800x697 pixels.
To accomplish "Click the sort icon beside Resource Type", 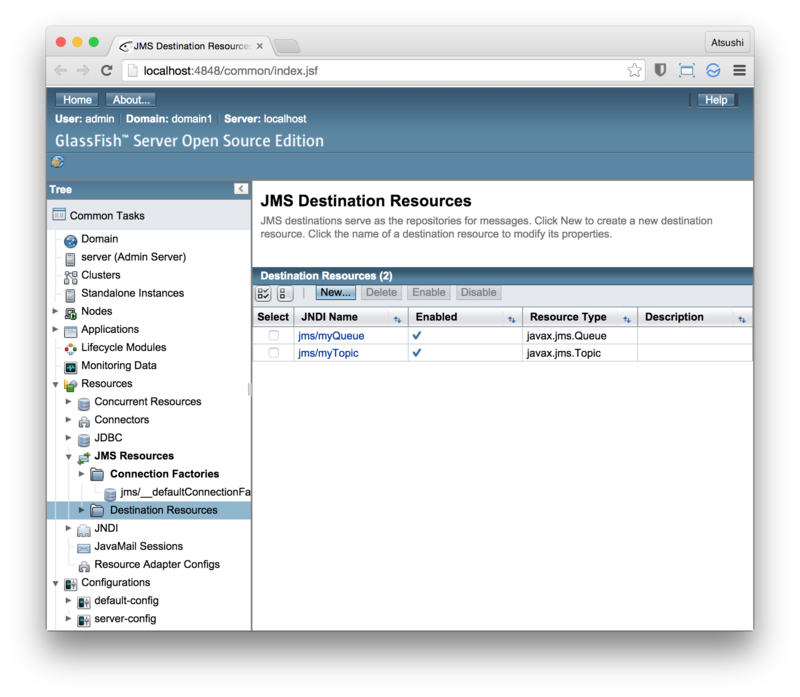I will tap(627, 318).
